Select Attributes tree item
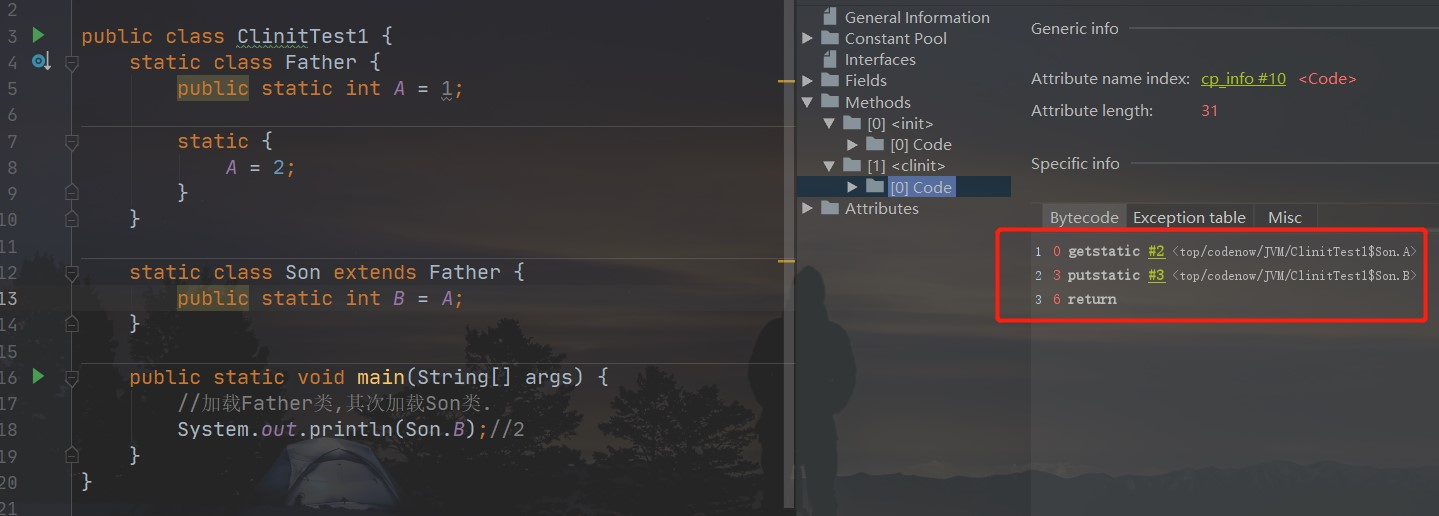Screen dimensions: 1439x516 coord(881,208)
